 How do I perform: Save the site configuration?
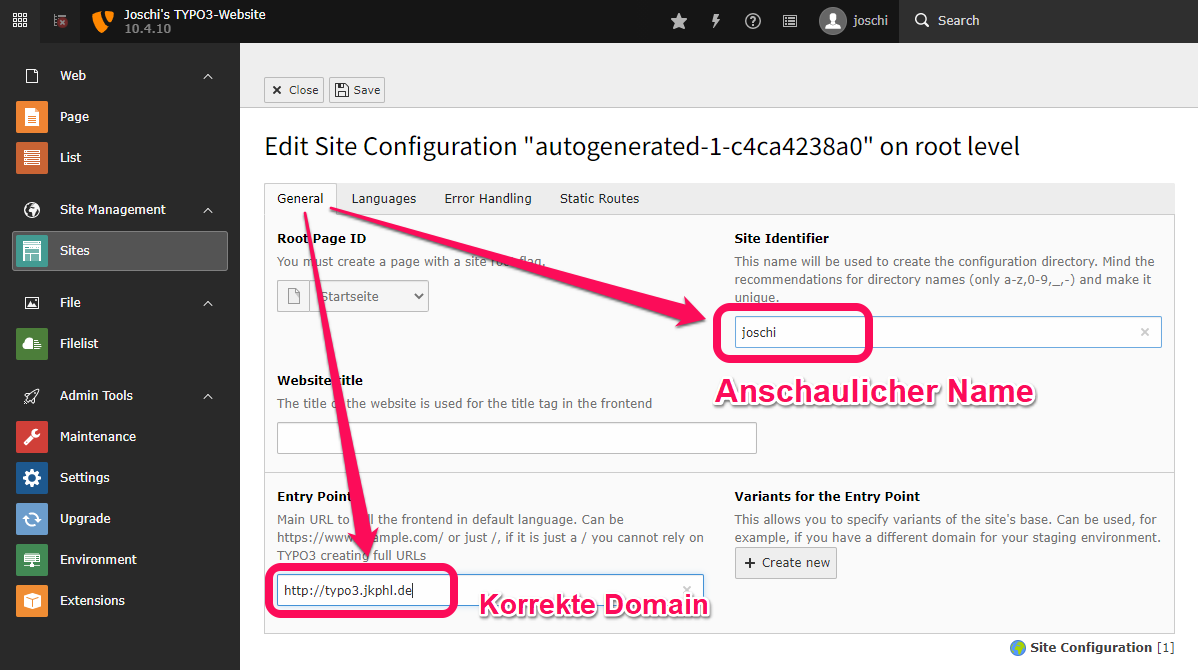(x=356, y=89)
